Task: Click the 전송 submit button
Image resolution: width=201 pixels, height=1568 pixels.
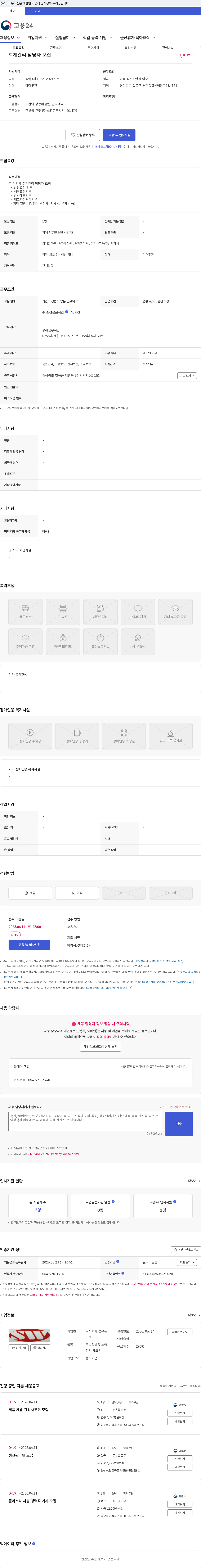Action: (179, 1124)
